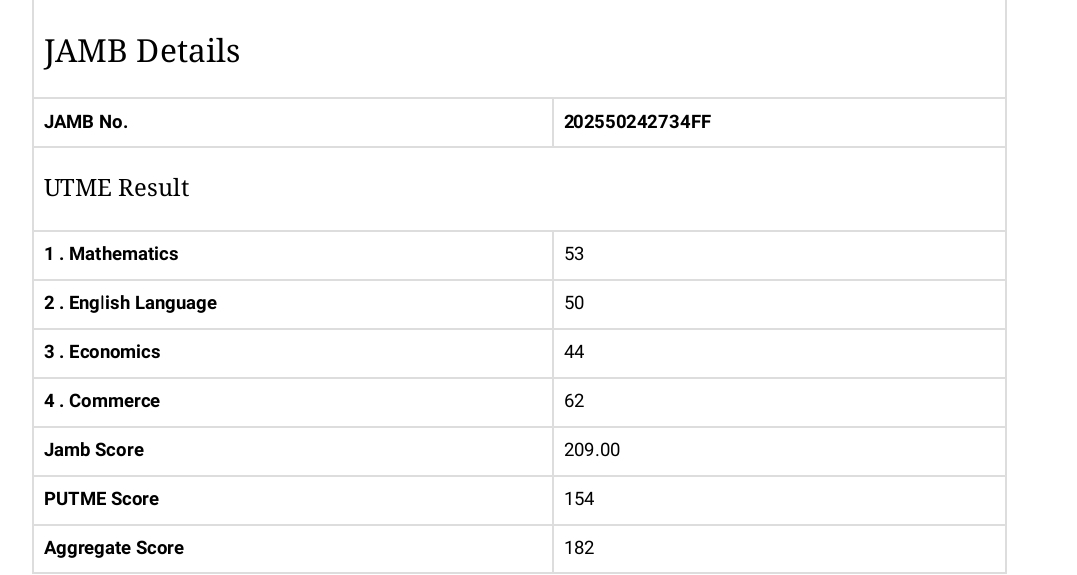Viewport: 1077px width, 575px height.
Task: Click the highest UTME subject score value
Action: [x=574, y=401]
